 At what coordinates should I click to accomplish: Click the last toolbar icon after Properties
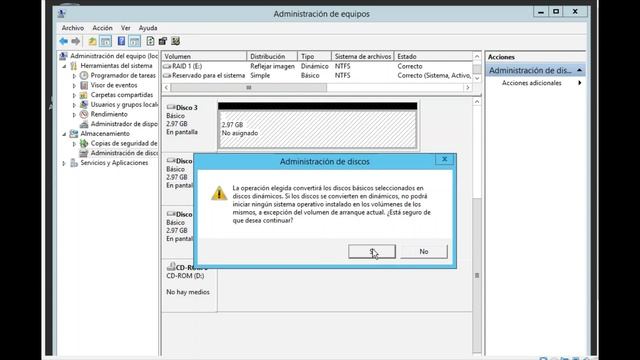(176, 41)
